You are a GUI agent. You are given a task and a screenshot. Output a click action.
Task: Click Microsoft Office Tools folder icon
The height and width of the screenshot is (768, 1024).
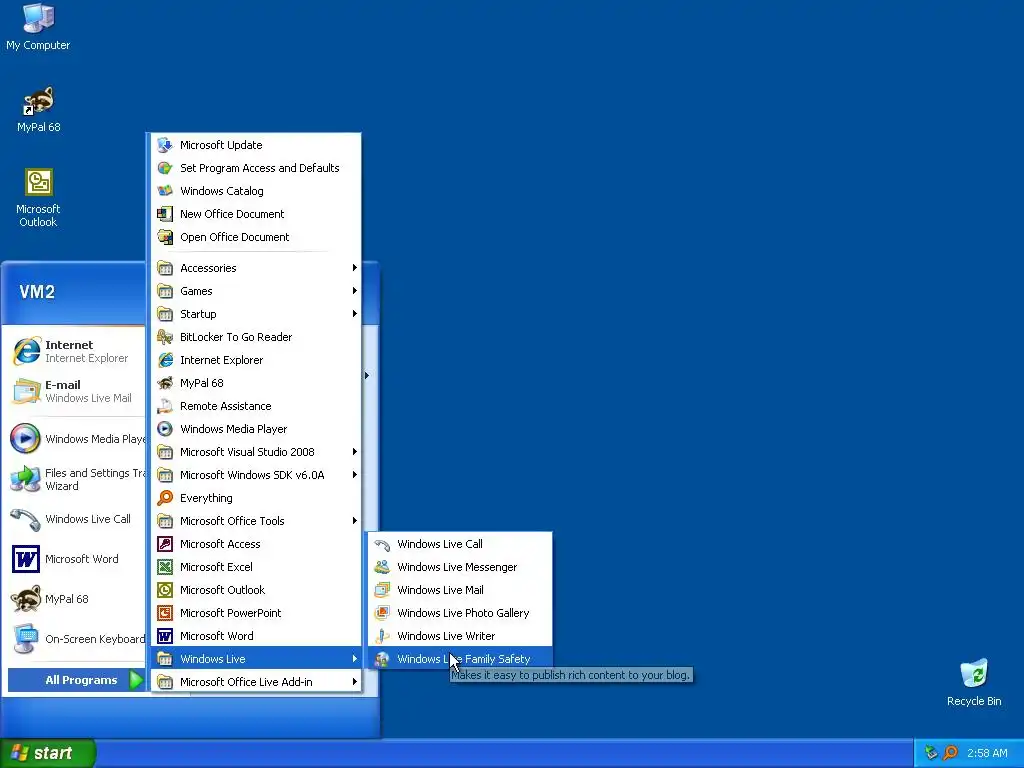pos(165,521)
